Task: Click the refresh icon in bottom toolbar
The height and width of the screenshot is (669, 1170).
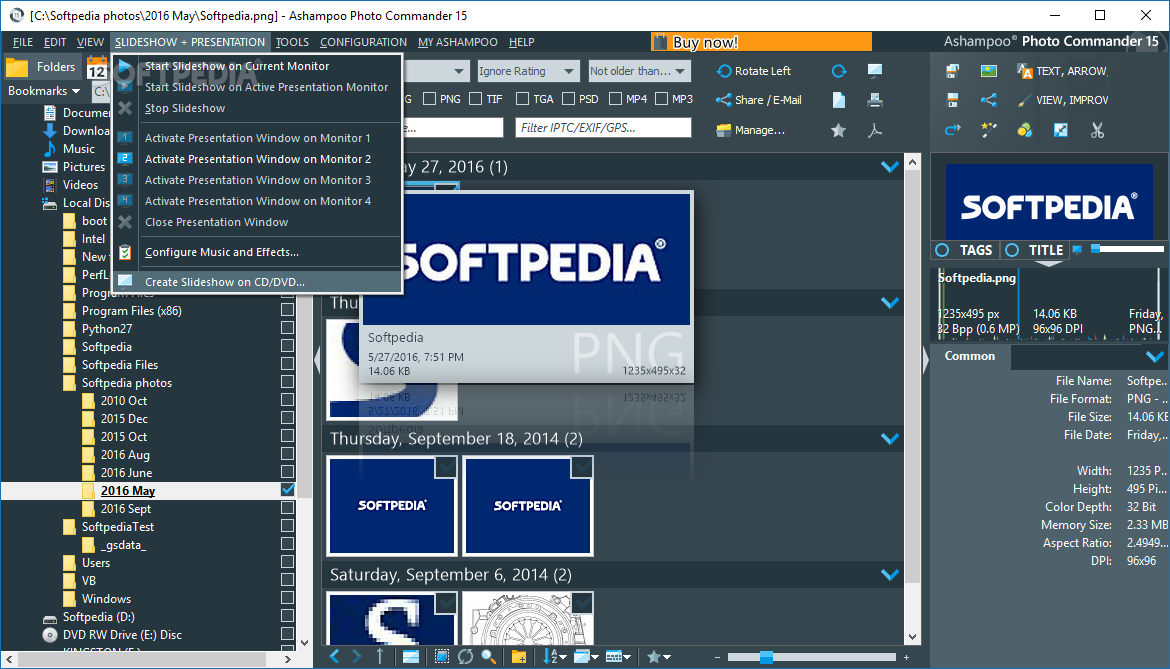Action: (x=465, y=656)
